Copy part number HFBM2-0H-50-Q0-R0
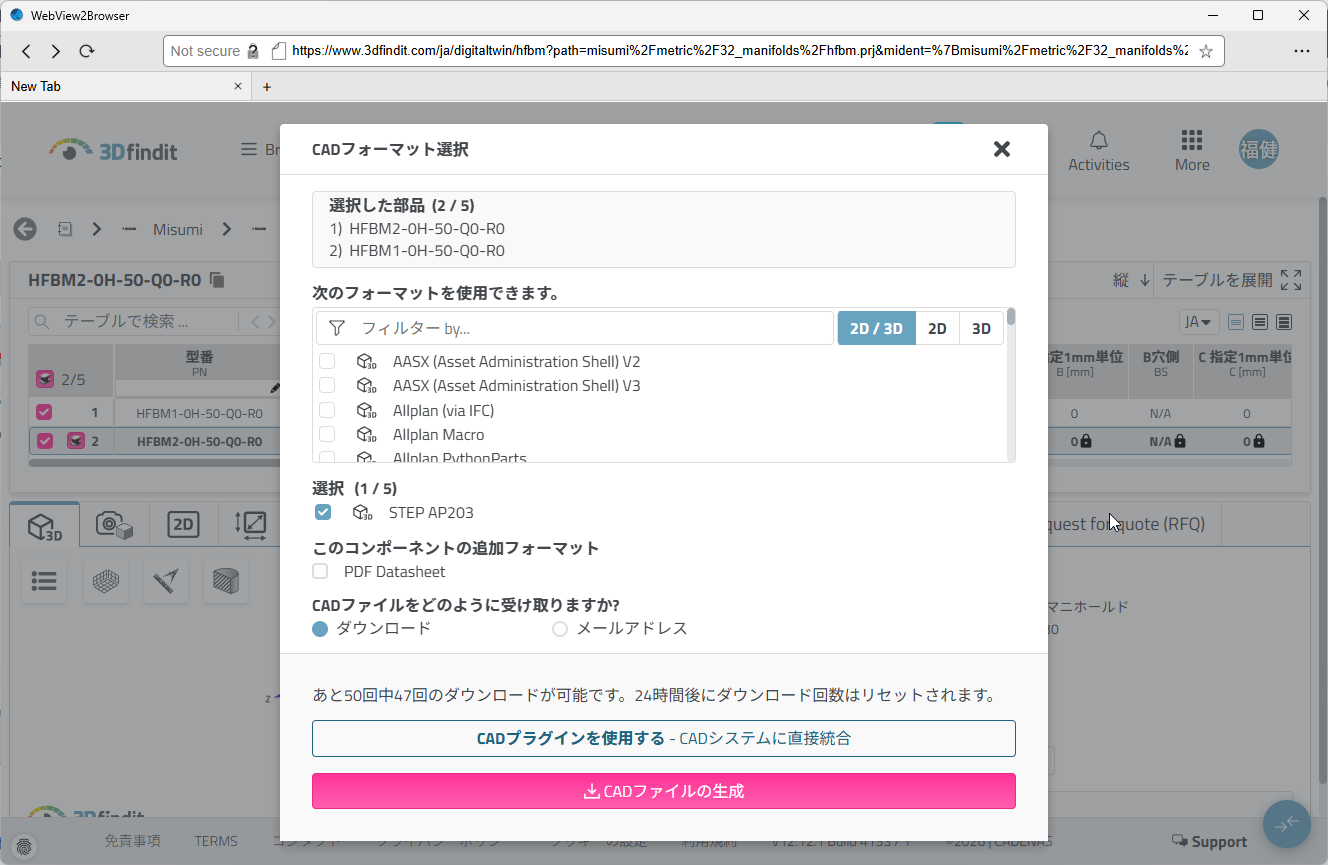Viewport: 1328px width, 865px height. [x=217, y=280]
